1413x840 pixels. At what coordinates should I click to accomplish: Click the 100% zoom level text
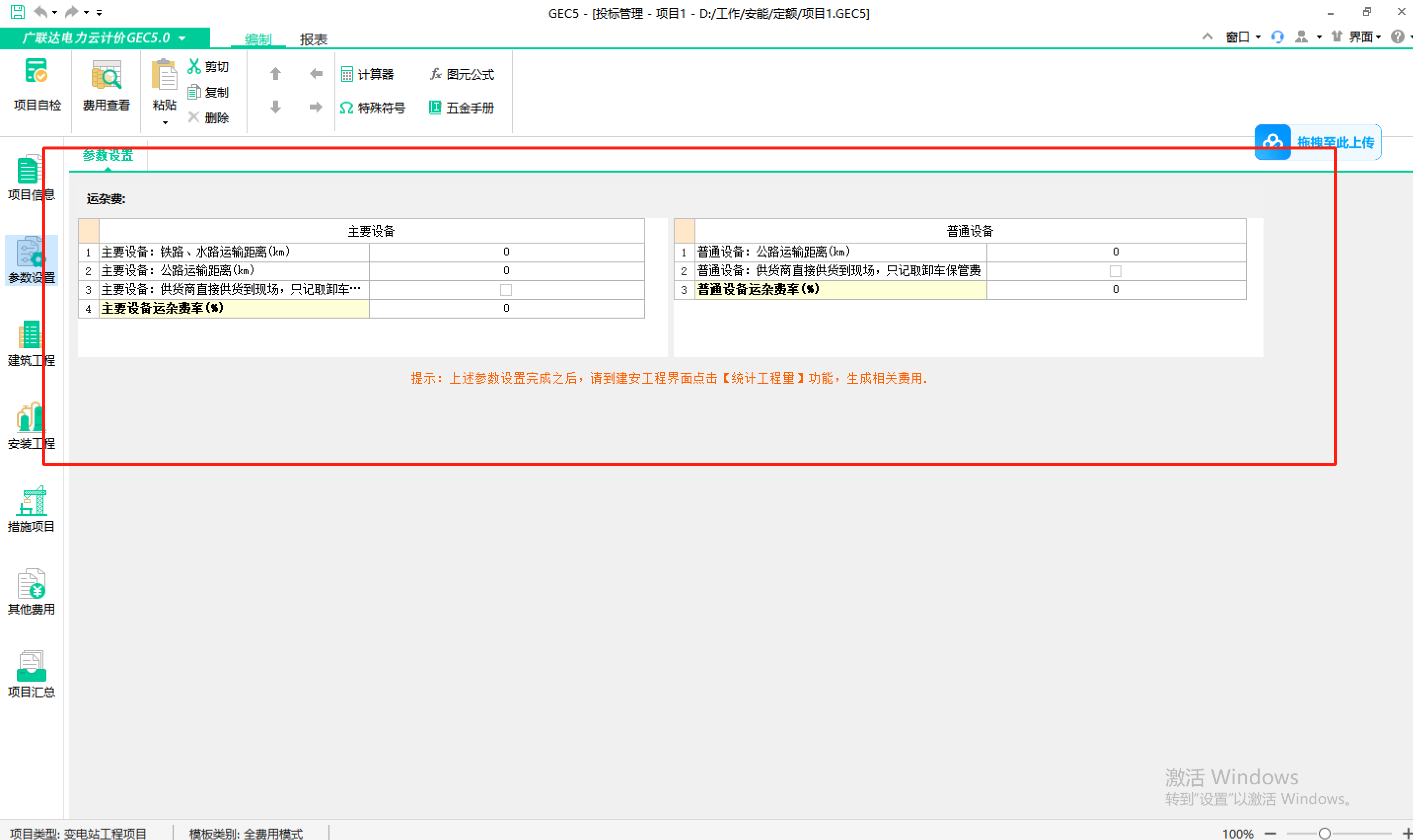[x=1237, y=833]
